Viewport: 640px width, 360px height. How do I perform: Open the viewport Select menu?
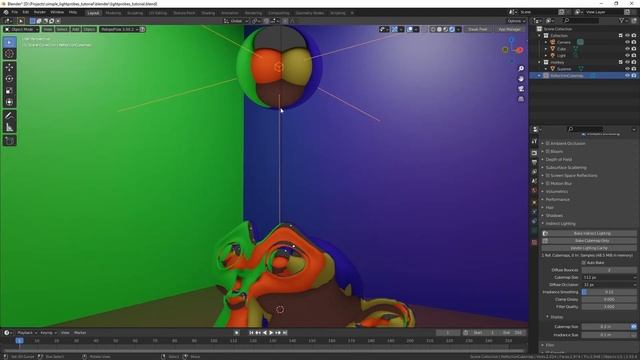click(62, 29)
